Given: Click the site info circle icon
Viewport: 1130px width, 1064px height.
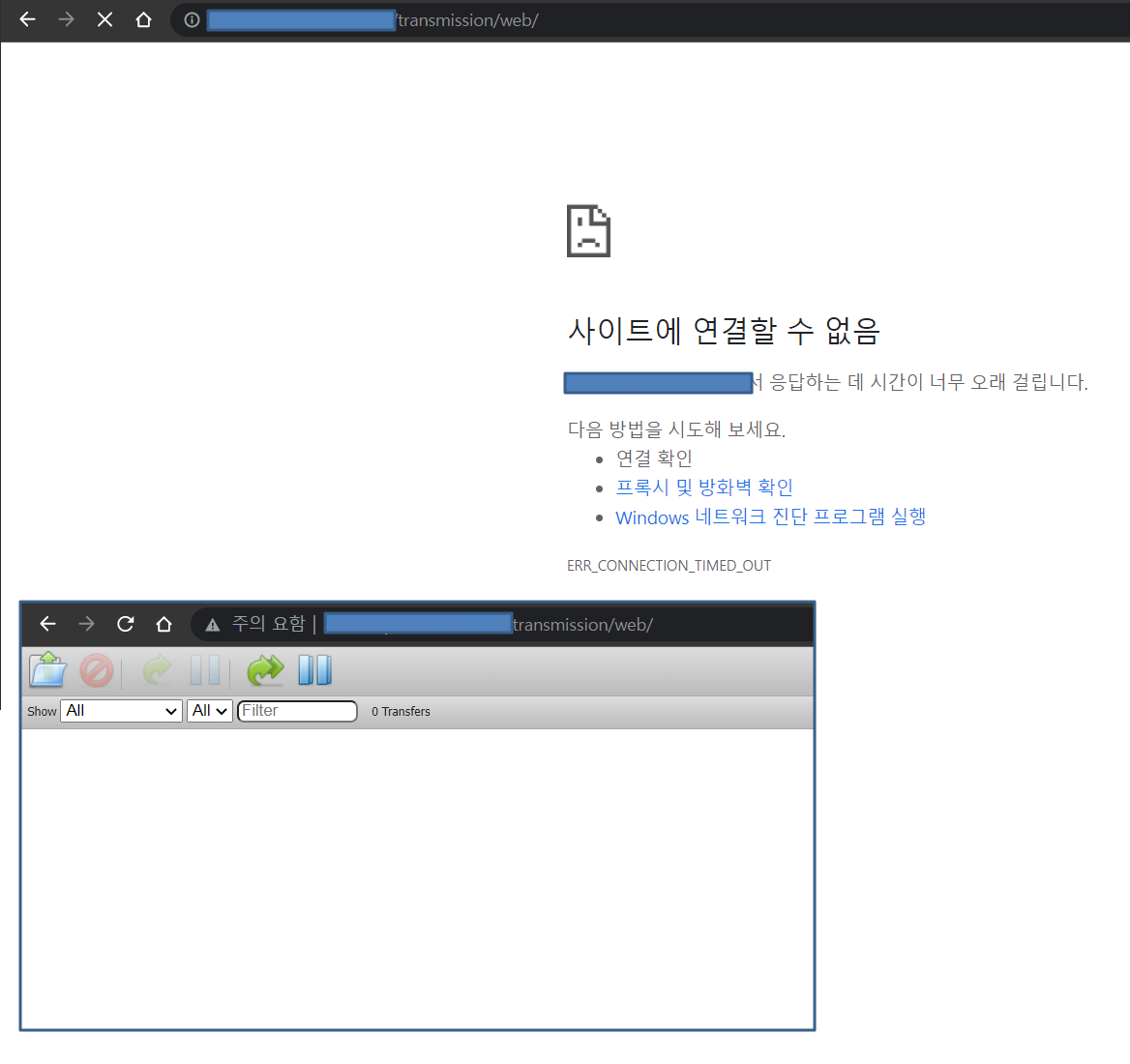Looking at the screenshot, I should (192, 20).
